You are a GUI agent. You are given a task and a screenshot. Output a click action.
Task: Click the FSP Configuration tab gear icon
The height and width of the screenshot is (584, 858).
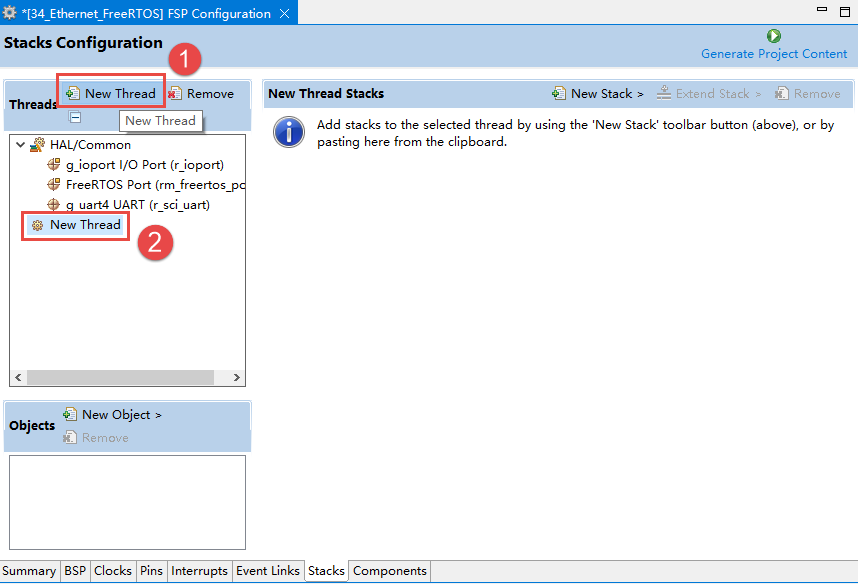pyautogui.click(x=9, y=12)
